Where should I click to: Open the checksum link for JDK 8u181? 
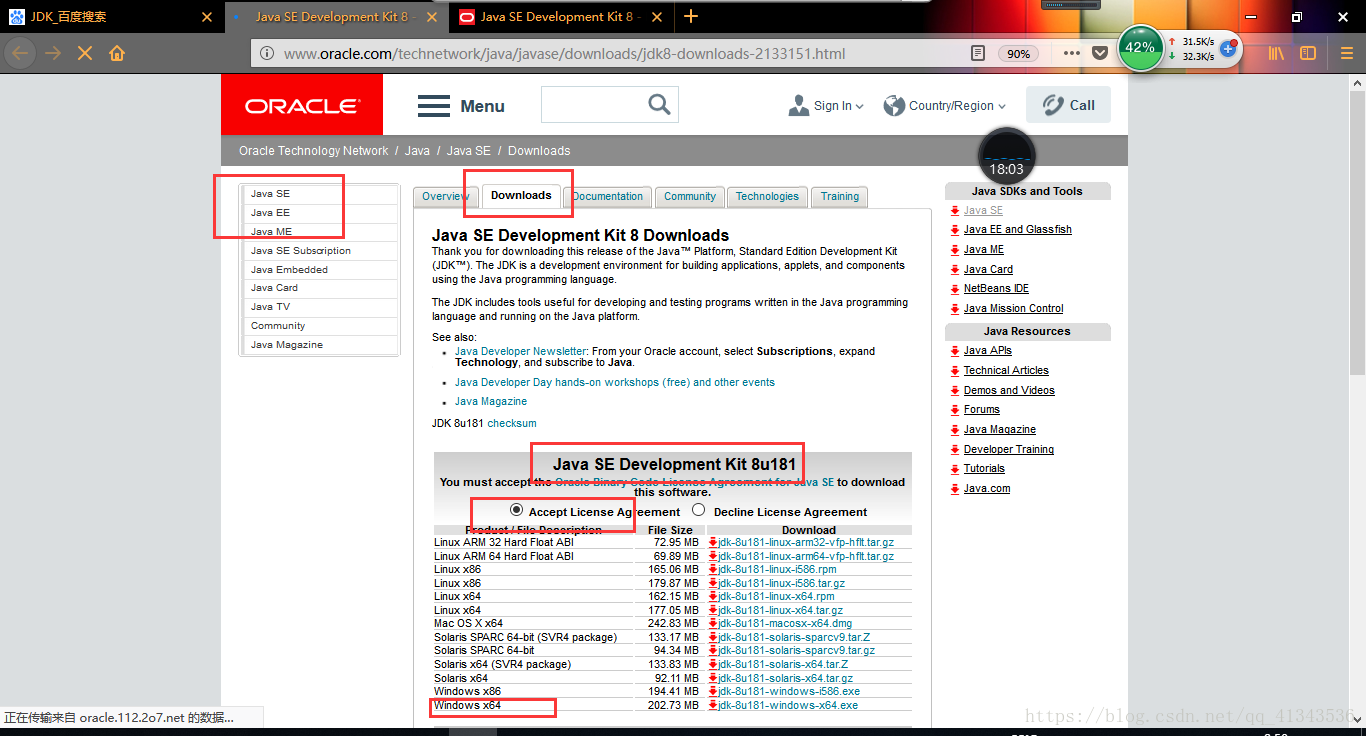coord(512,423)
